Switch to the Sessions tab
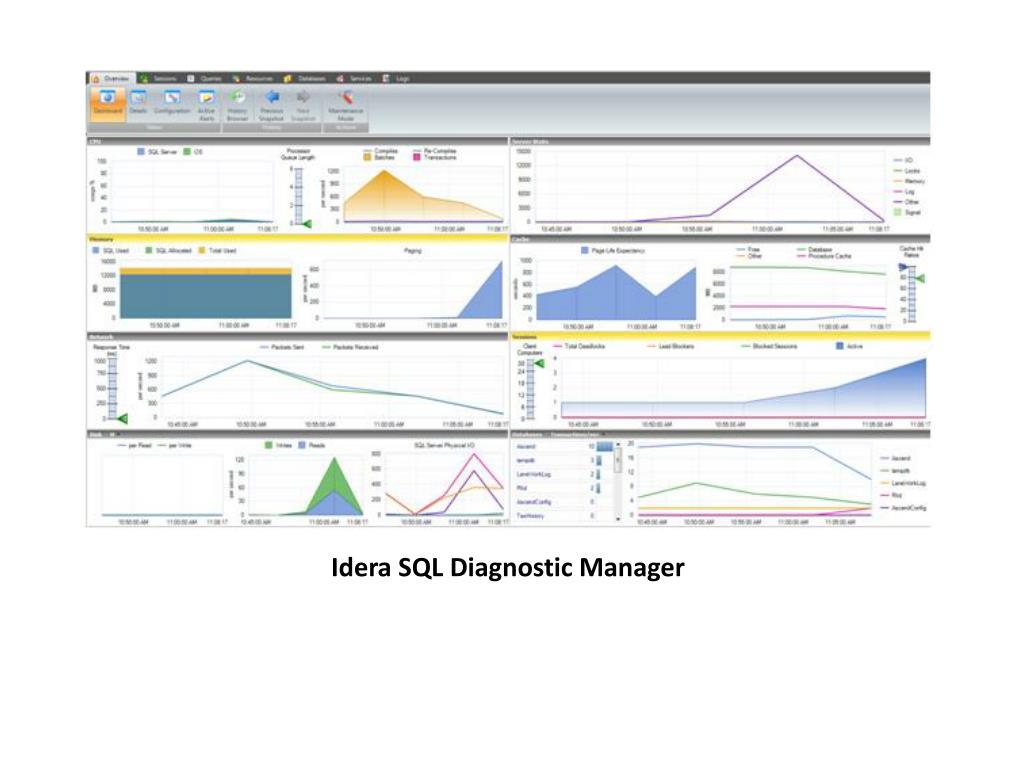This screenshot has height=768, width=1024. pyautogui.click(x=158, y=78)
